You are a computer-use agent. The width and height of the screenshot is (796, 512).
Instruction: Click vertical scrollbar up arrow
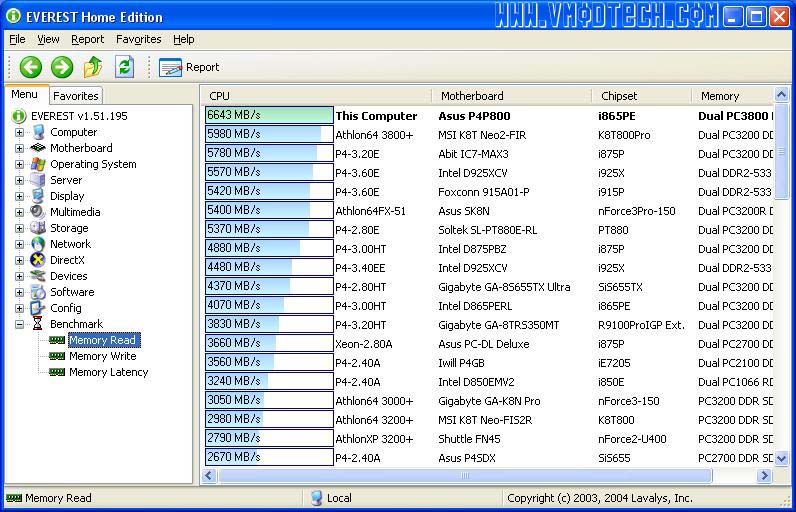pyautogui.click(x=781, y=94)
